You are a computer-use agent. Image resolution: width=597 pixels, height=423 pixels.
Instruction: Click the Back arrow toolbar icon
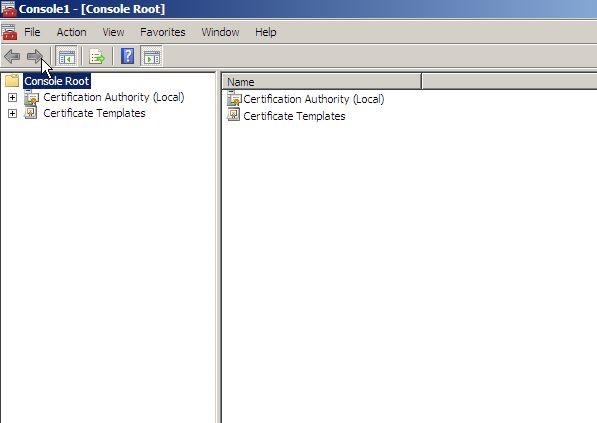tap(12, 56)
